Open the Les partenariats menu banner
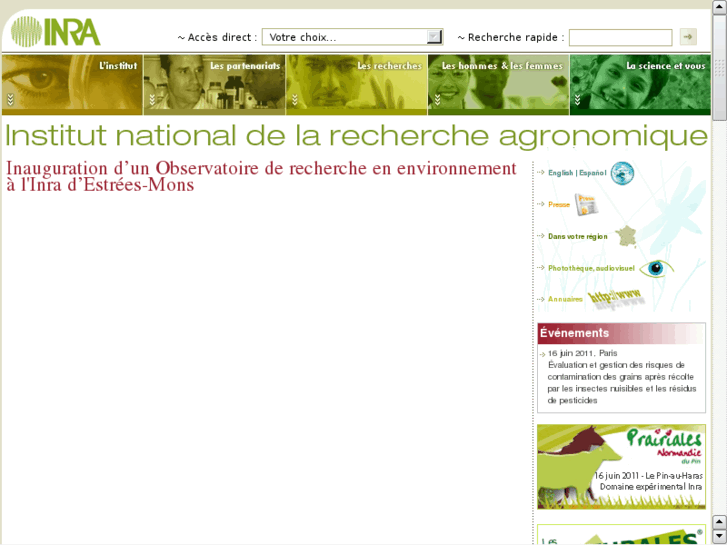 (x=214, y=84)
